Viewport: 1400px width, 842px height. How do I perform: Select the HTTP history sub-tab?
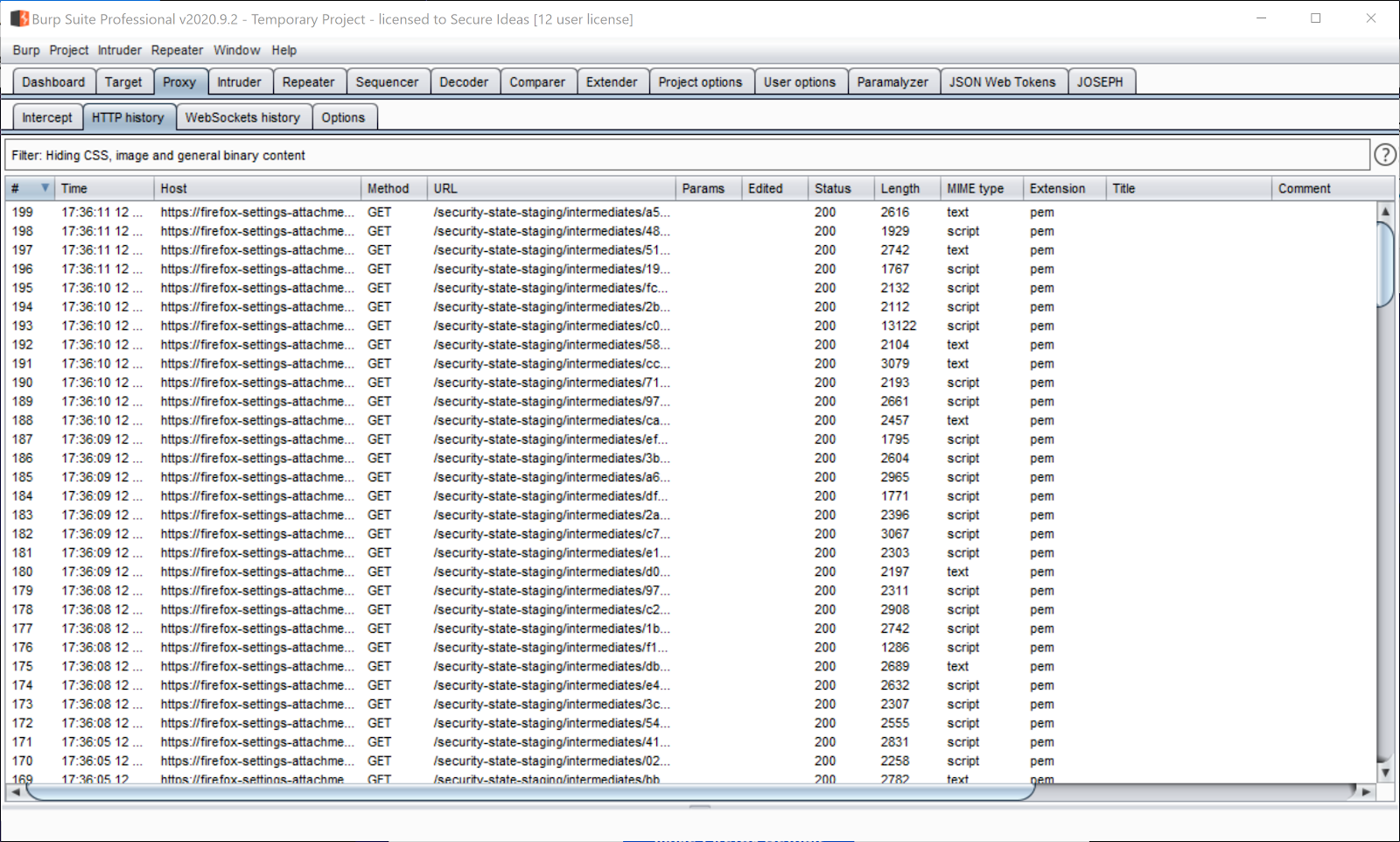(x=128, y=117)
